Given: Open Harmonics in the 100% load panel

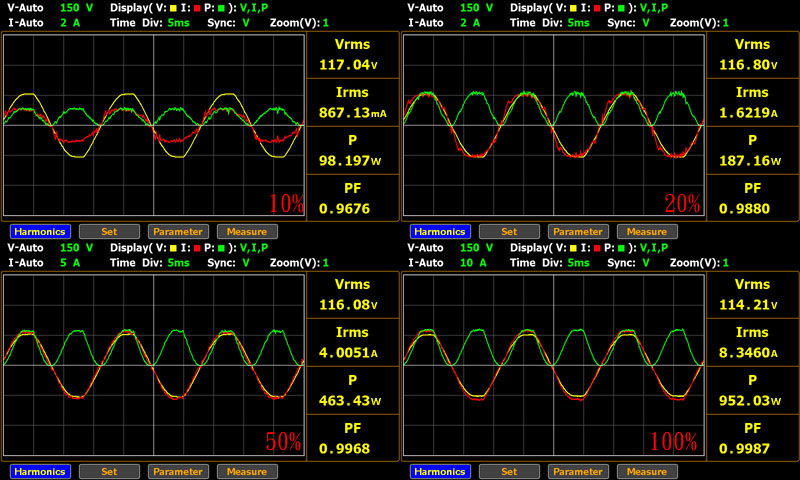Looking at the screenshot, I should pyautogui.click(x=440, y=471).
